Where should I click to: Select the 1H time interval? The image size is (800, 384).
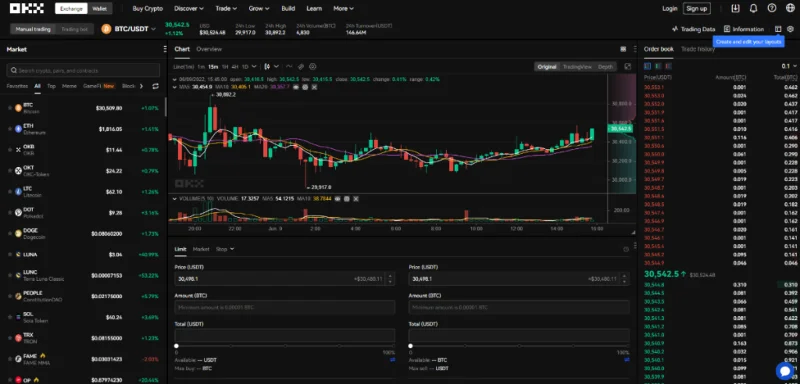pos(224,66)
